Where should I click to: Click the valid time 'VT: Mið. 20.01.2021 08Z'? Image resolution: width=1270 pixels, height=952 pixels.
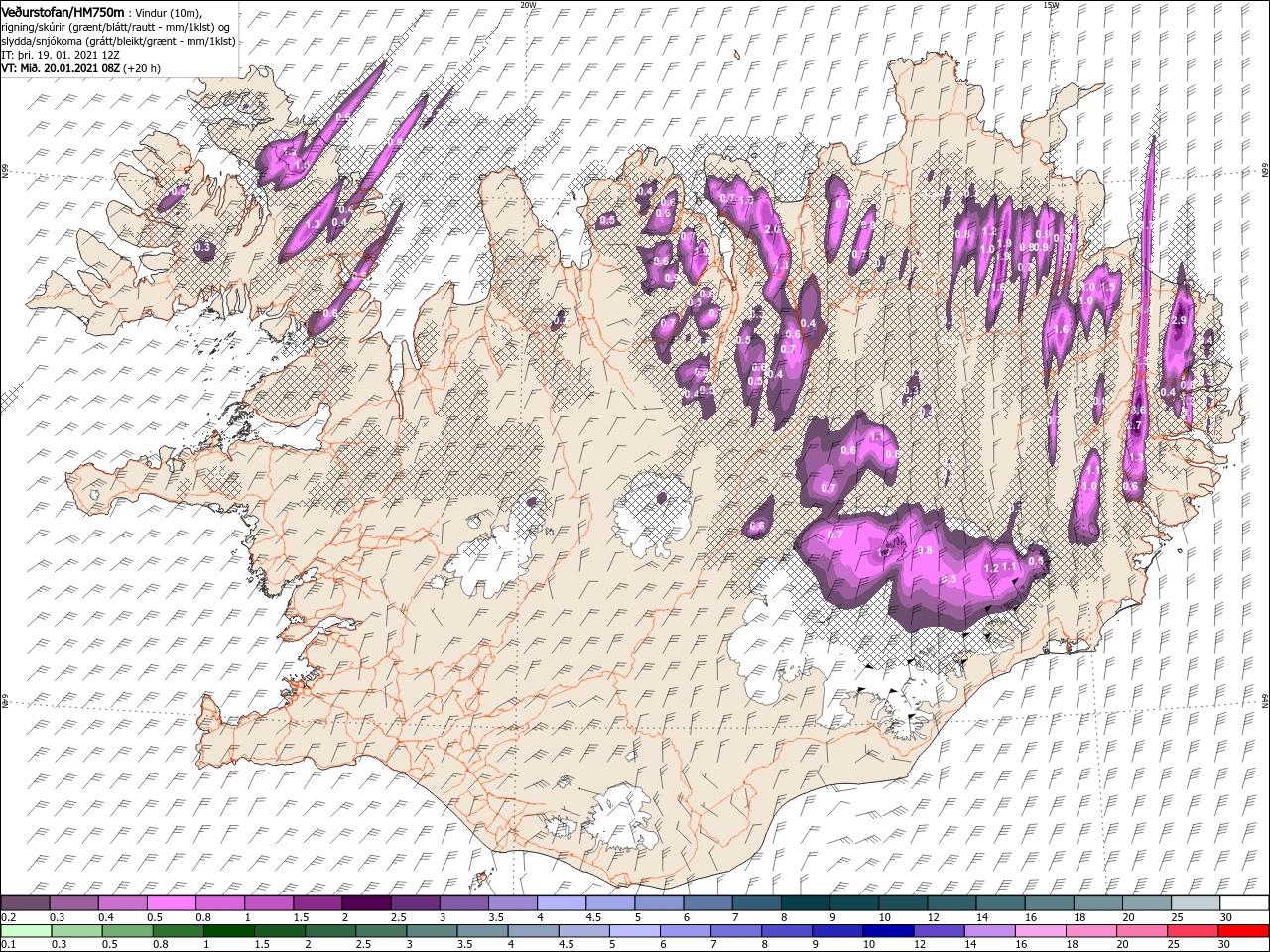[x=61, y=68]
